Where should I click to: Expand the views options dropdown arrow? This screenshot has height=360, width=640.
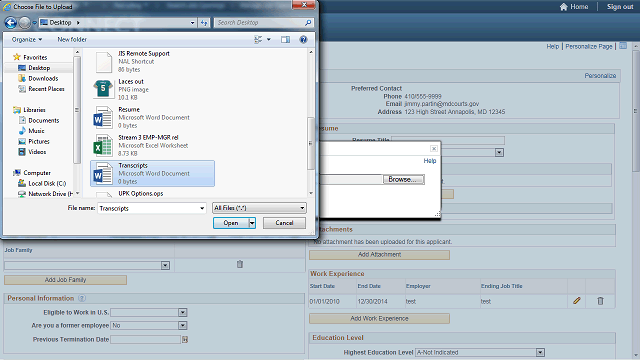pyautogui.click(x=269, y=40)
